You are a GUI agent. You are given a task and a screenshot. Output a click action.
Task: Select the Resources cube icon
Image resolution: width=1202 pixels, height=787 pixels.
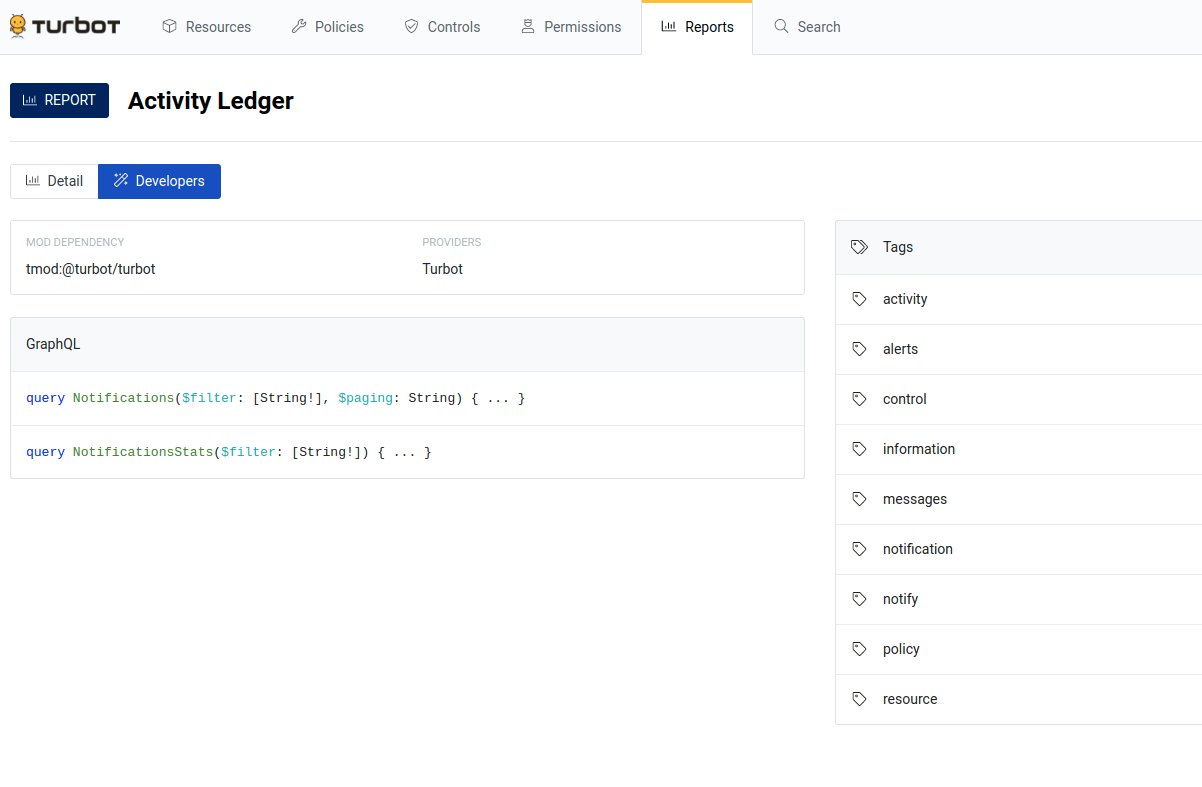(x=168, y=26)
